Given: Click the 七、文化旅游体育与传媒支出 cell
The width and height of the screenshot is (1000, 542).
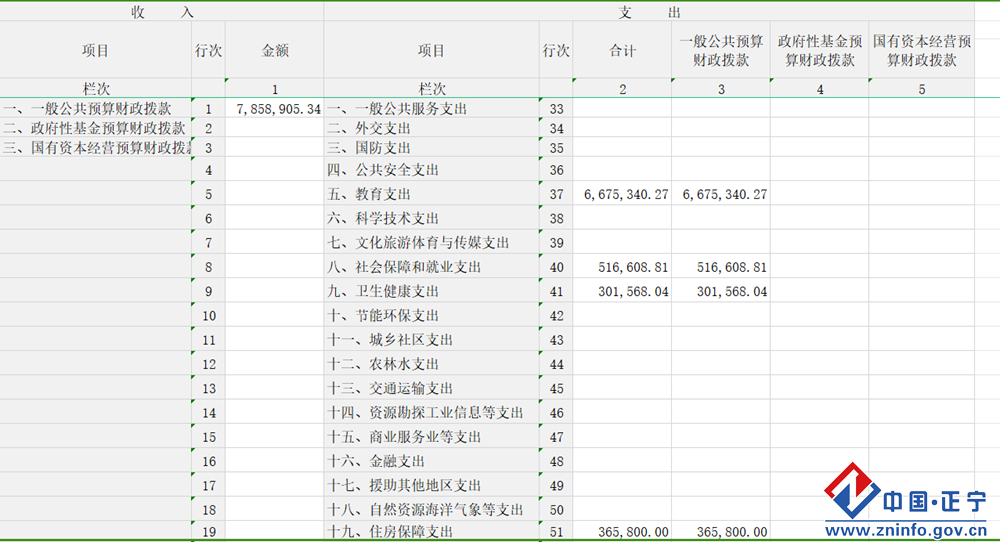Looking at the screenshot, I should coord(431,242).
